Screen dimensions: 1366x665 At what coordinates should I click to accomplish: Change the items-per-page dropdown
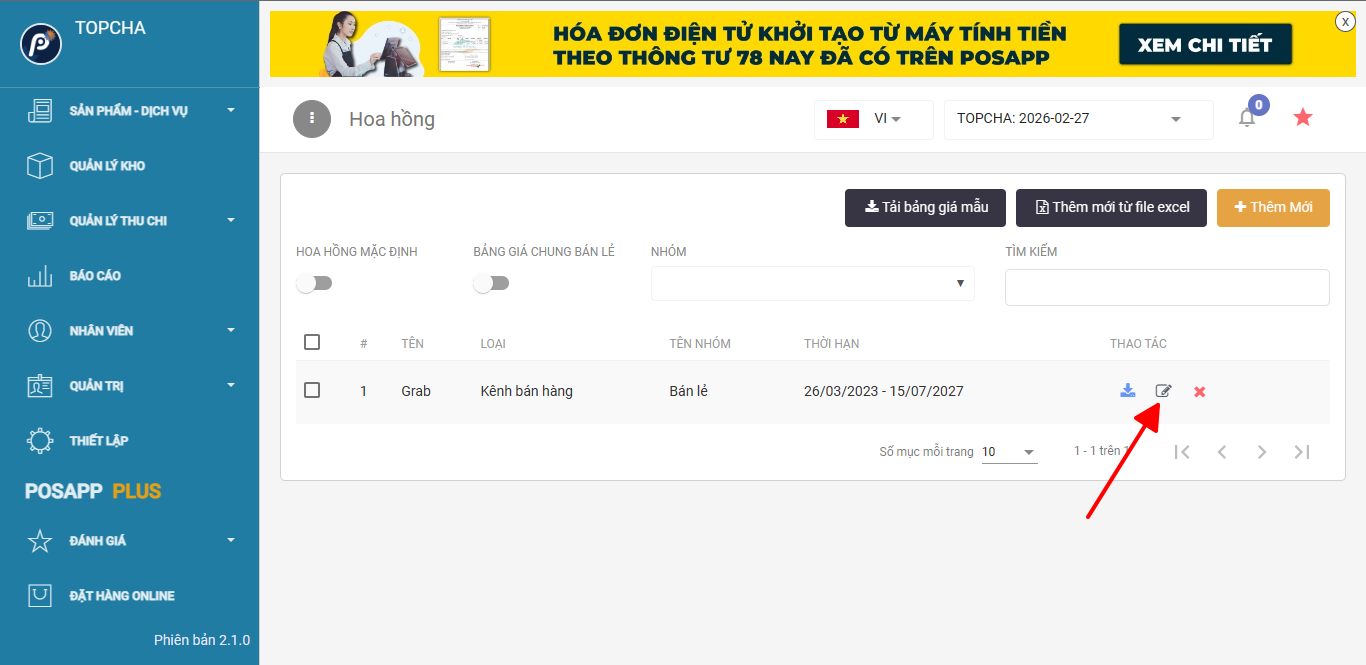(1008, 452)
